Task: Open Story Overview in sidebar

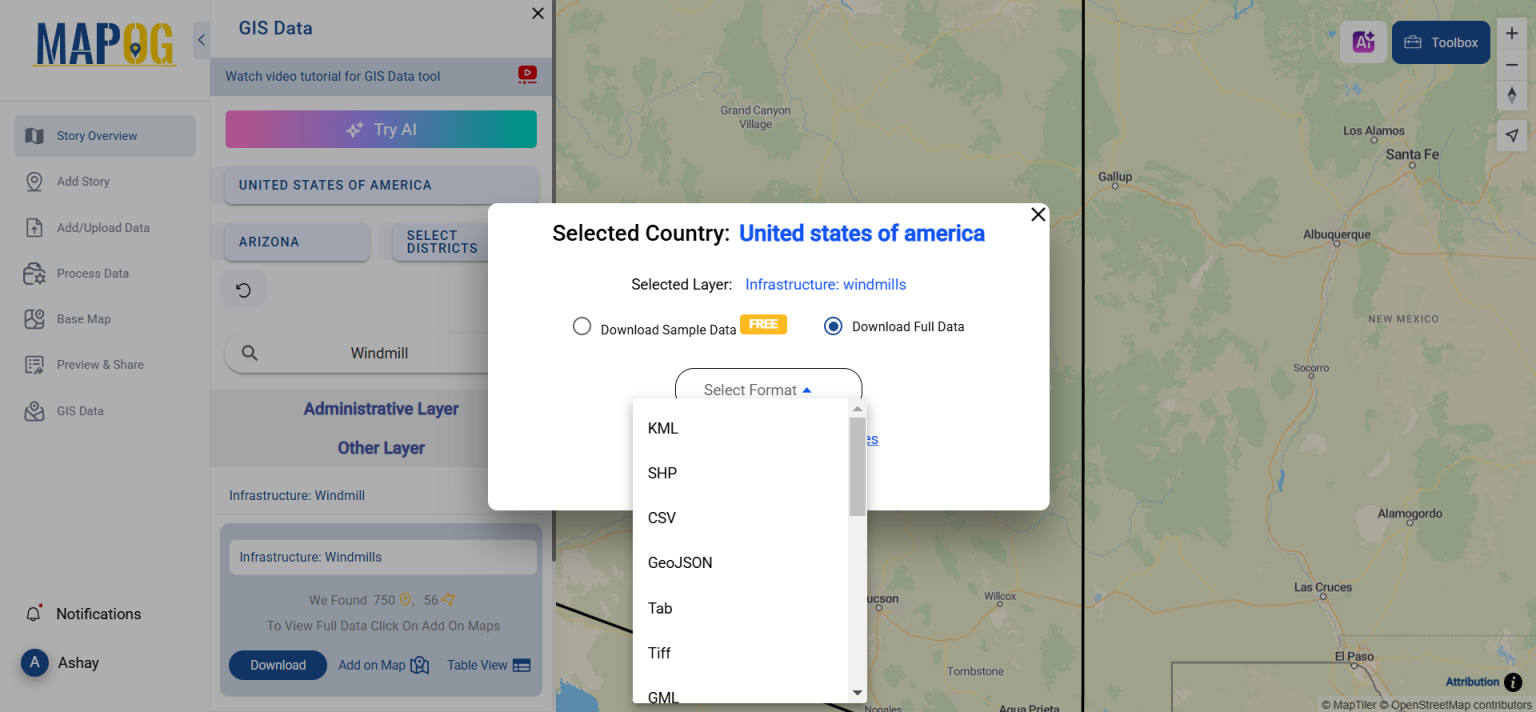Action: point(105,136)
